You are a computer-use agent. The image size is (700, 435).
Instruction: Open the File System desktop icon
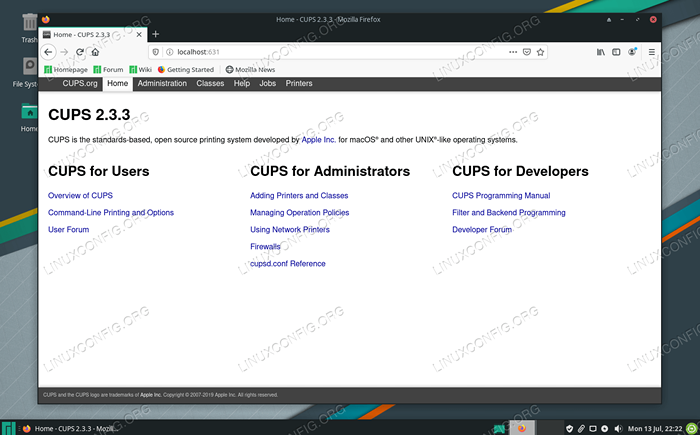coord(27,71)
